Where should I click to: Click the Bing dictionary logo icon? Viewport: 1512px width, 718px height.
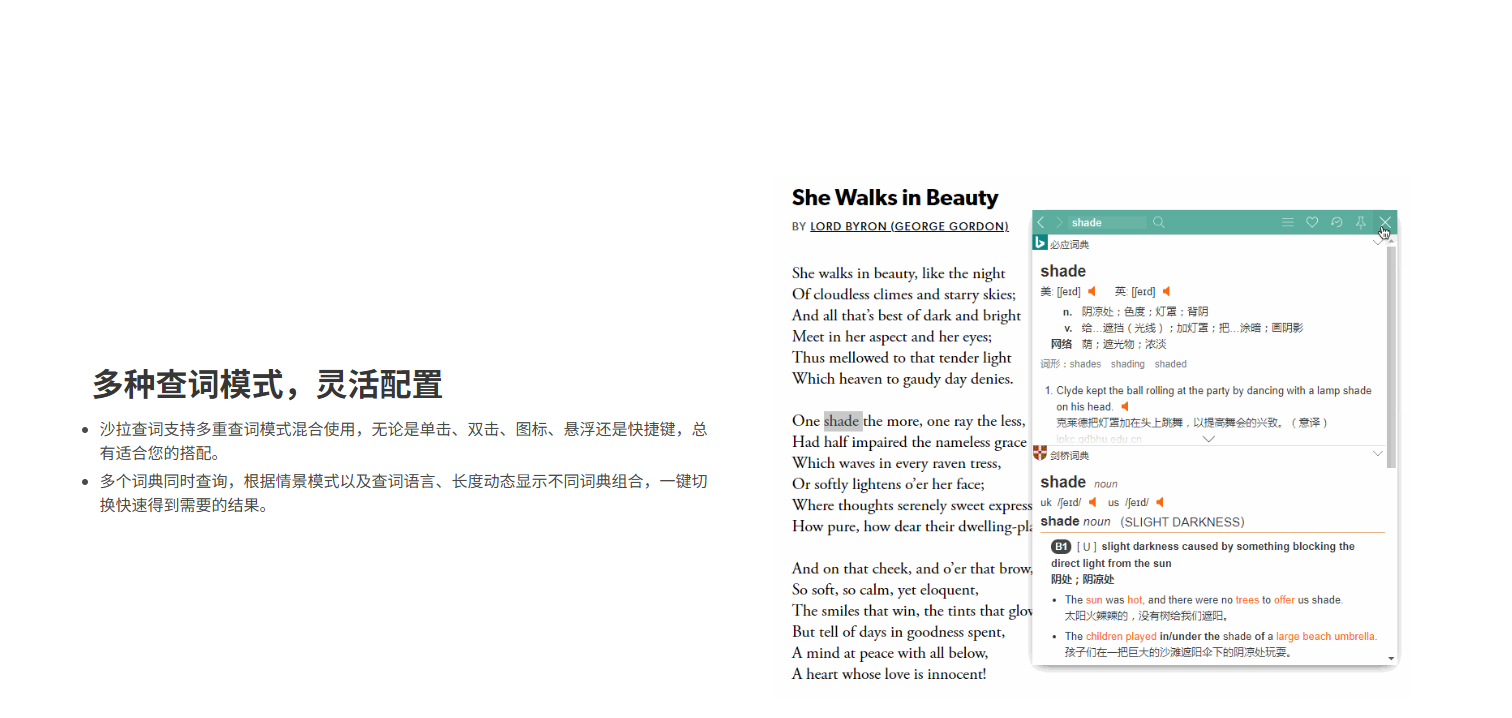point(1040,243)
